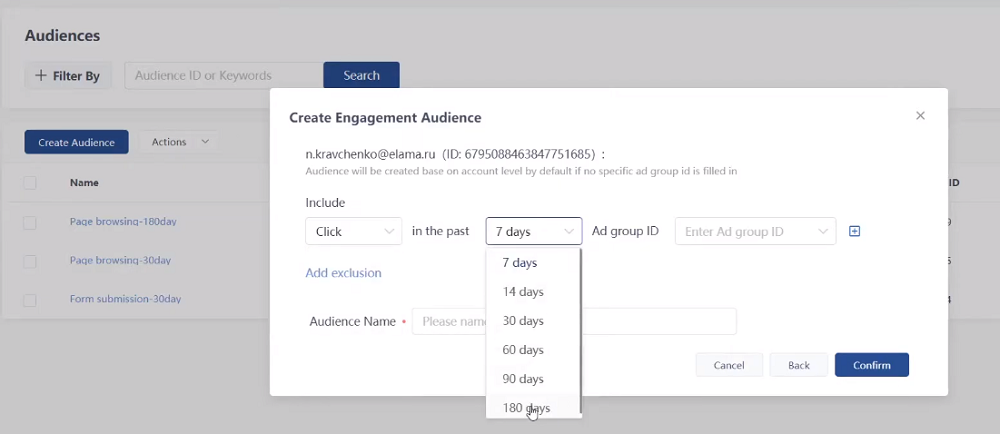Image resolution: width=1000 pixels, height=434 pixels.
Task: Select the 90 days option
Action: point(523,379)
